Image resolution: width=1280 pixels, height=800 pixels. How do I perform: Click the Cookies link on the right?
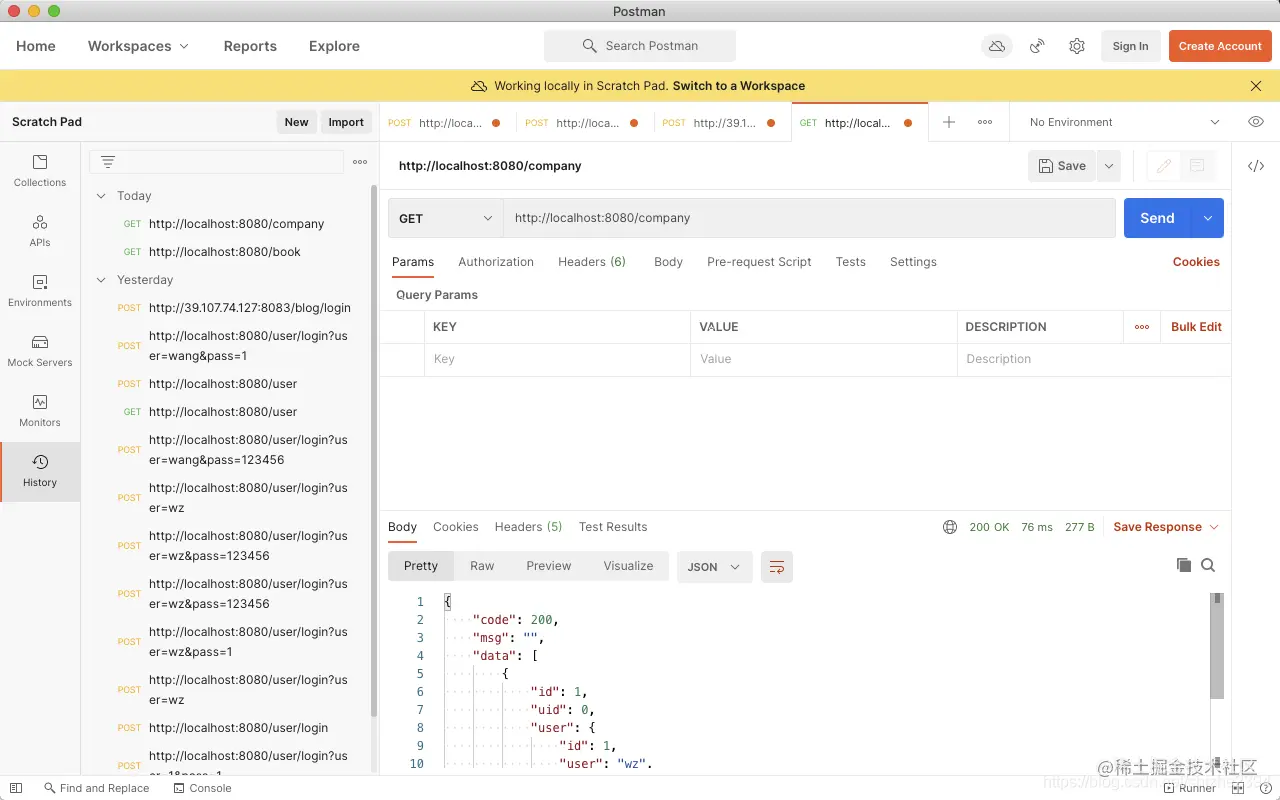coord(1196,262)
